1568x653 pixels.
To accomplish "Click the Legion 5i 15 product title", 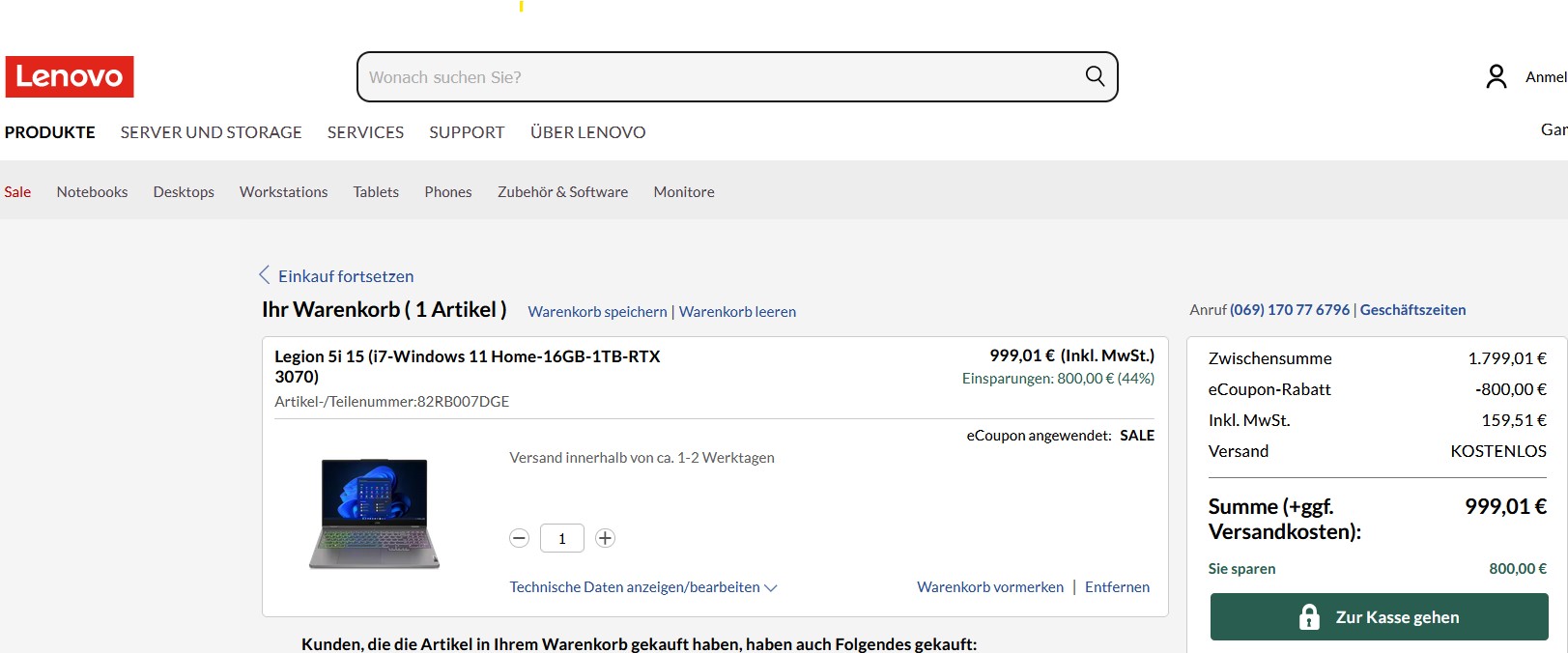I will coord(468,366).
